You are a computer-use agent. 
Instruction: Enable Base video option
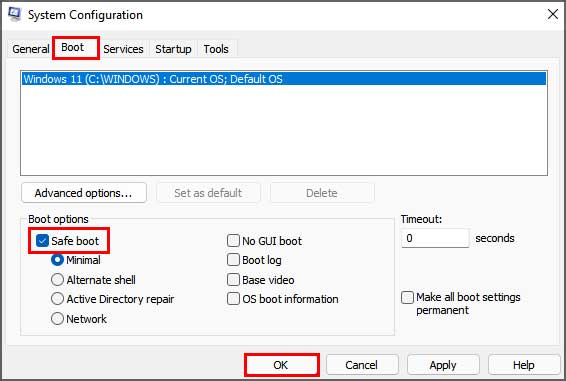(x=233, y=280)
